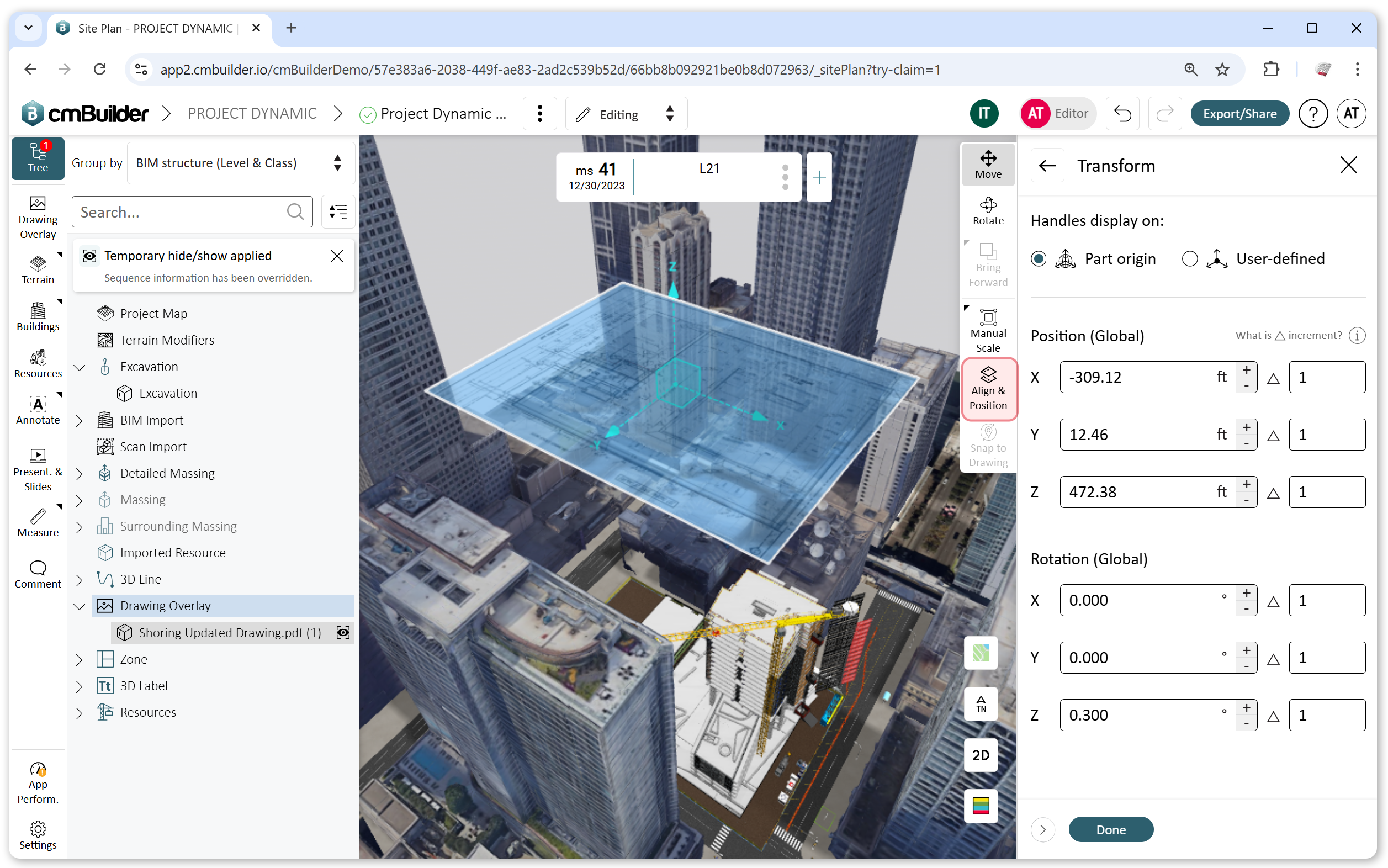Image resolution: width=1388 pixels, height=868 pixels.
Task: Expand the Detailed Massing group
Action: [79, 473]
